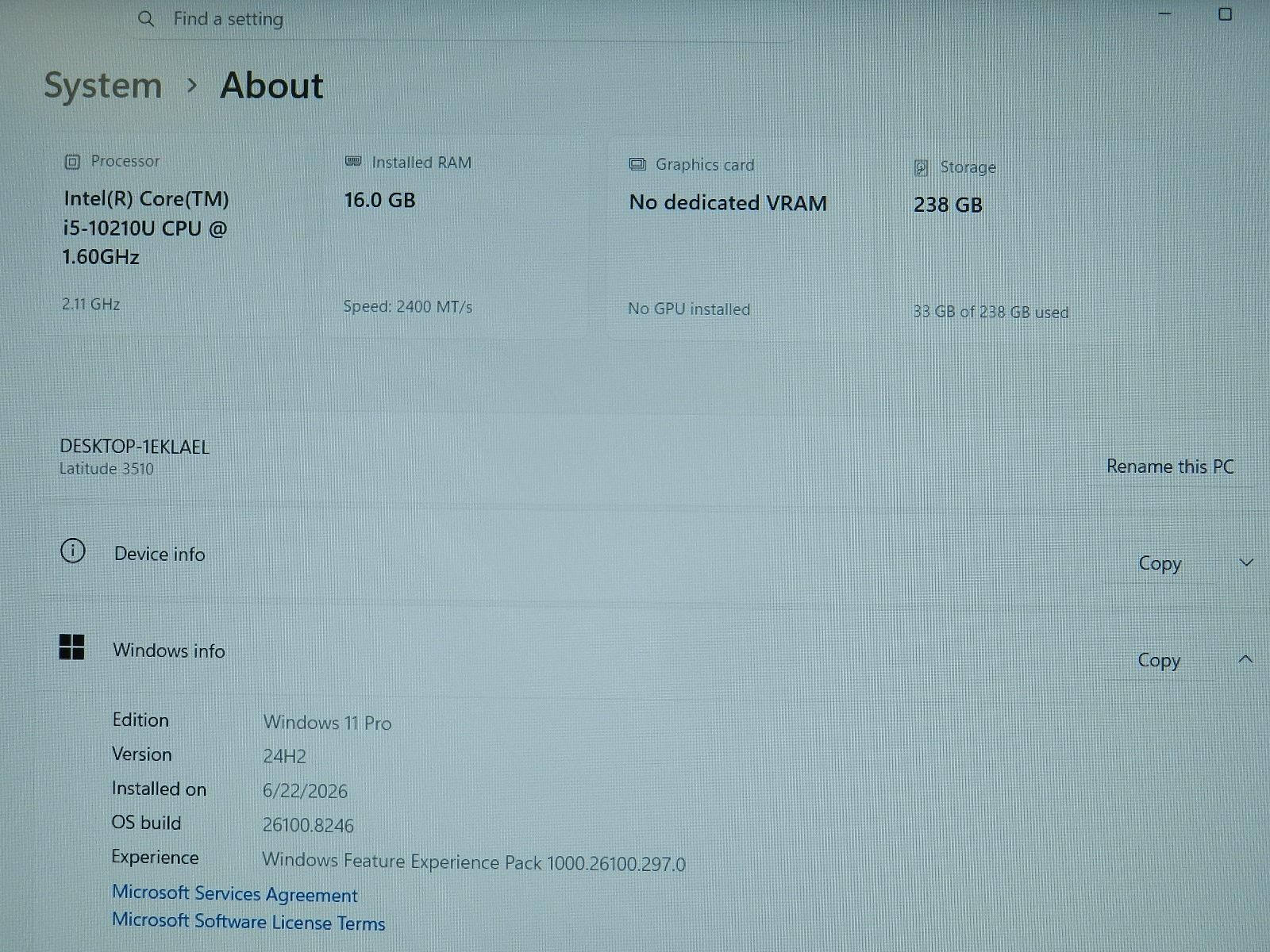Click the Graphics card icon

[x=637, y=165]
